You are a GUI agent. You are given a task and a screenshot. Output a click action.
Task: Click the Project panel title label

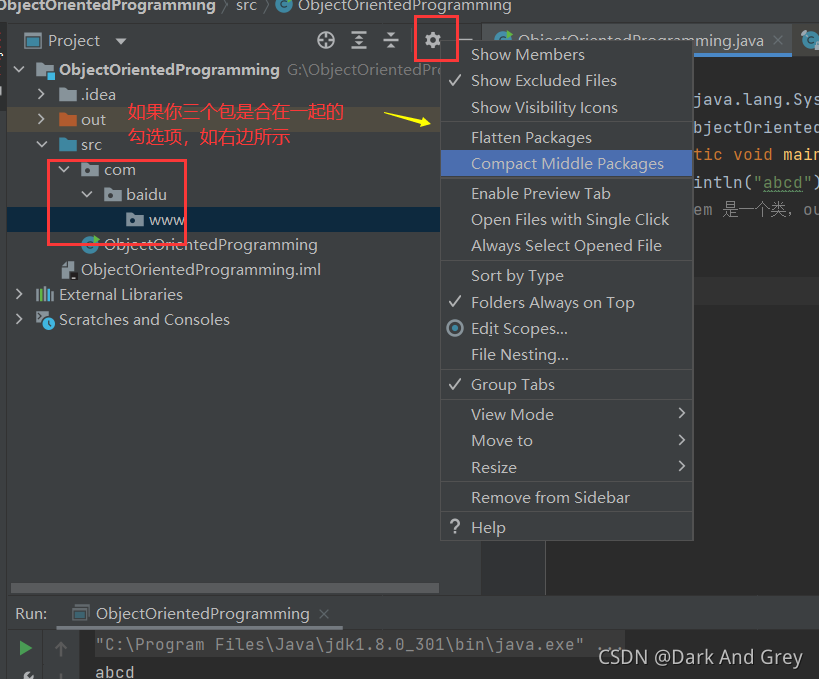74,41
